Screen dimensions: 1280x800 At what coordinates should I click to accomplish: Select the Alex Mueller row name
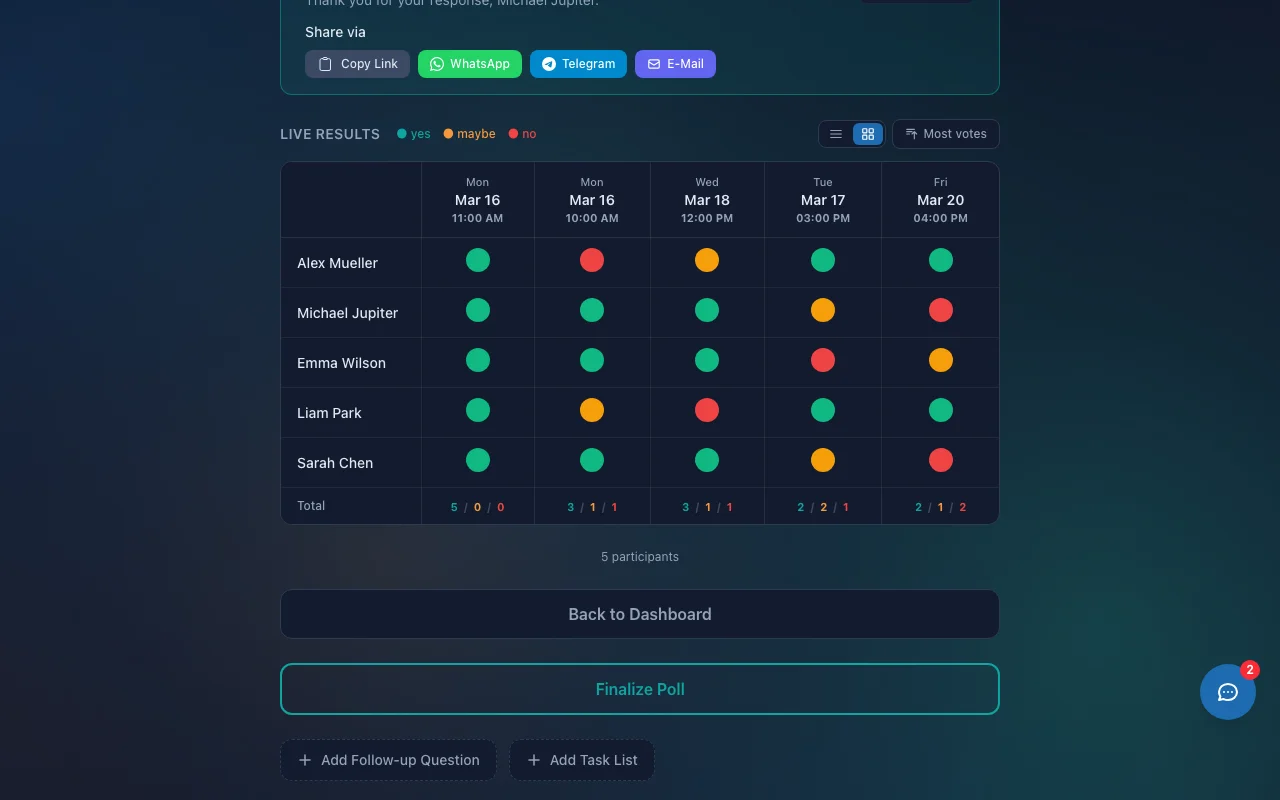pos(337,263)
